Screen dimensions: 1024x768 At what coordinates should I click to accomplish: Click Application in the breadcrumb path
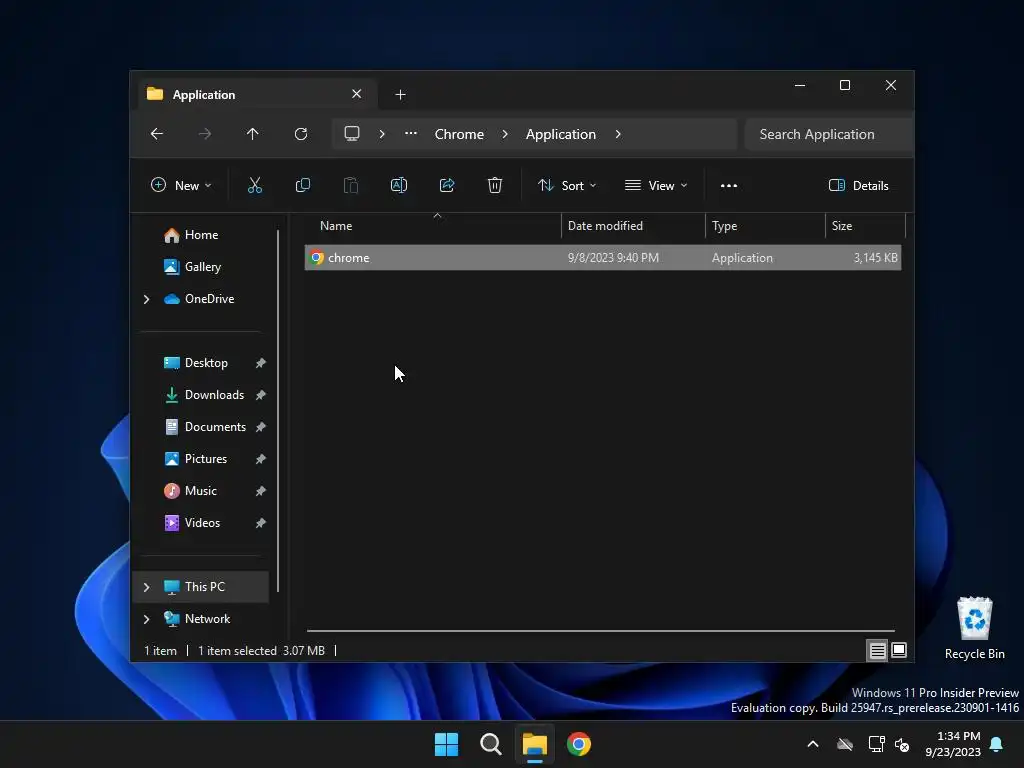[x=560, y=134]
